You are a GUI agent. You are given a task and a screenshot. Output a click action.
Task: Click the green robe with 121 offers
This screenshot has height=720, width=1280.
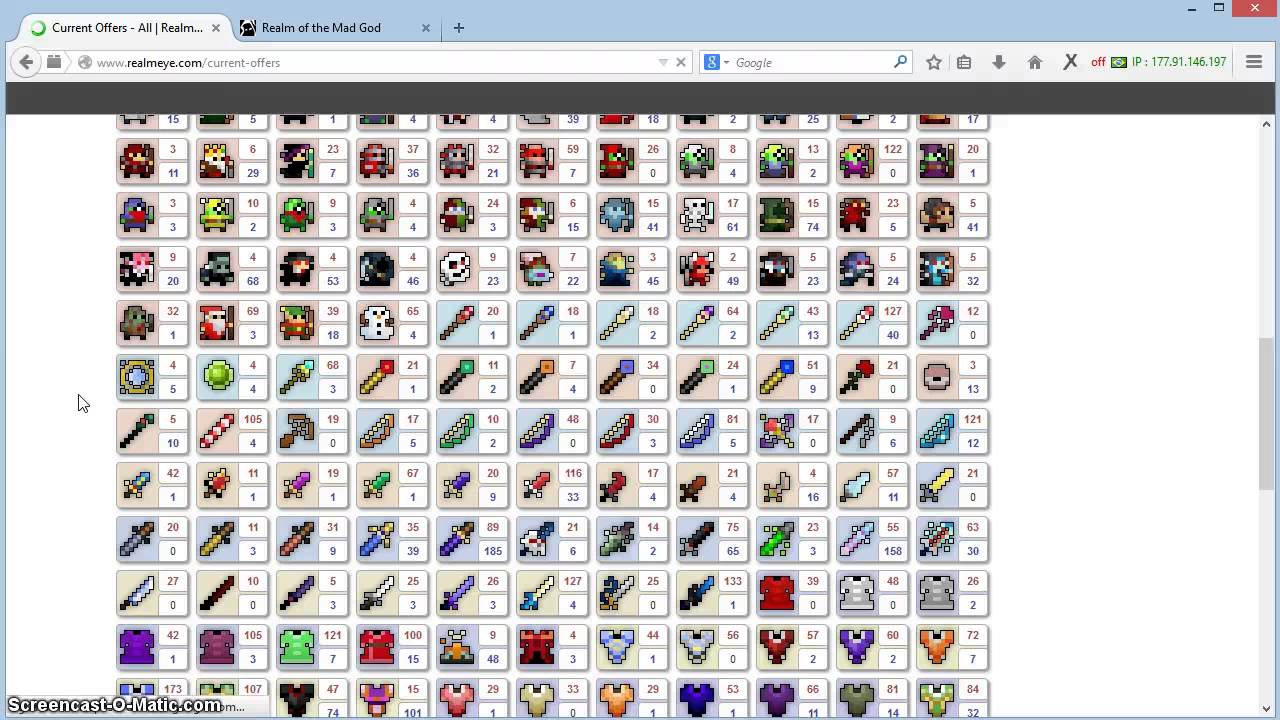click(x=297, y=647)
